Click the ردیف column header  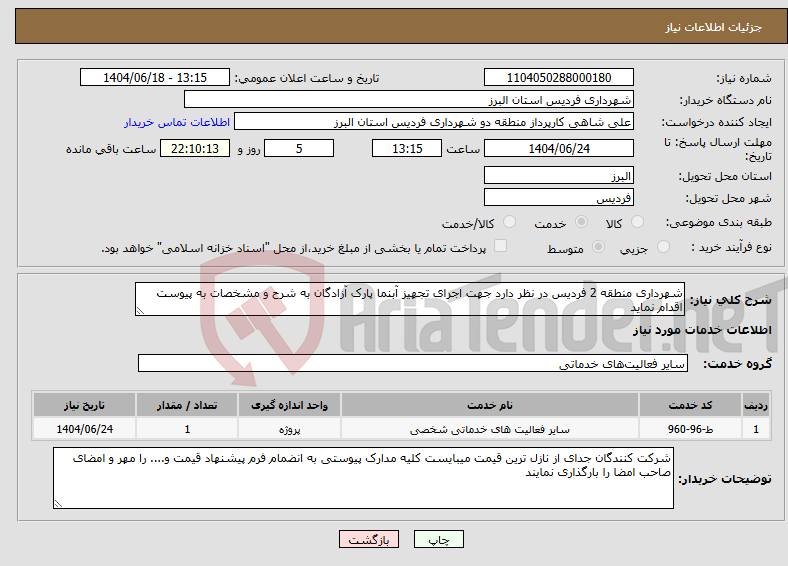(756, 405)
